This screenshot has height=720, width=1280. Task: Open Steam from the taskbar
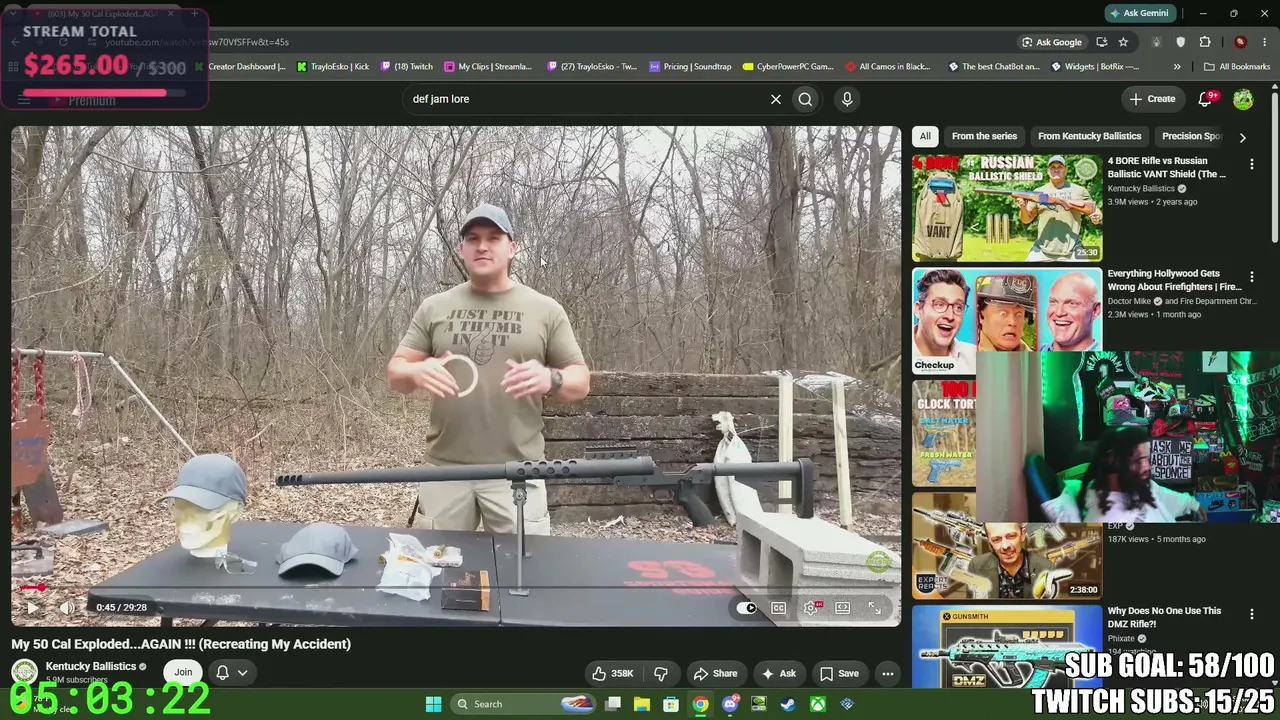788,704
